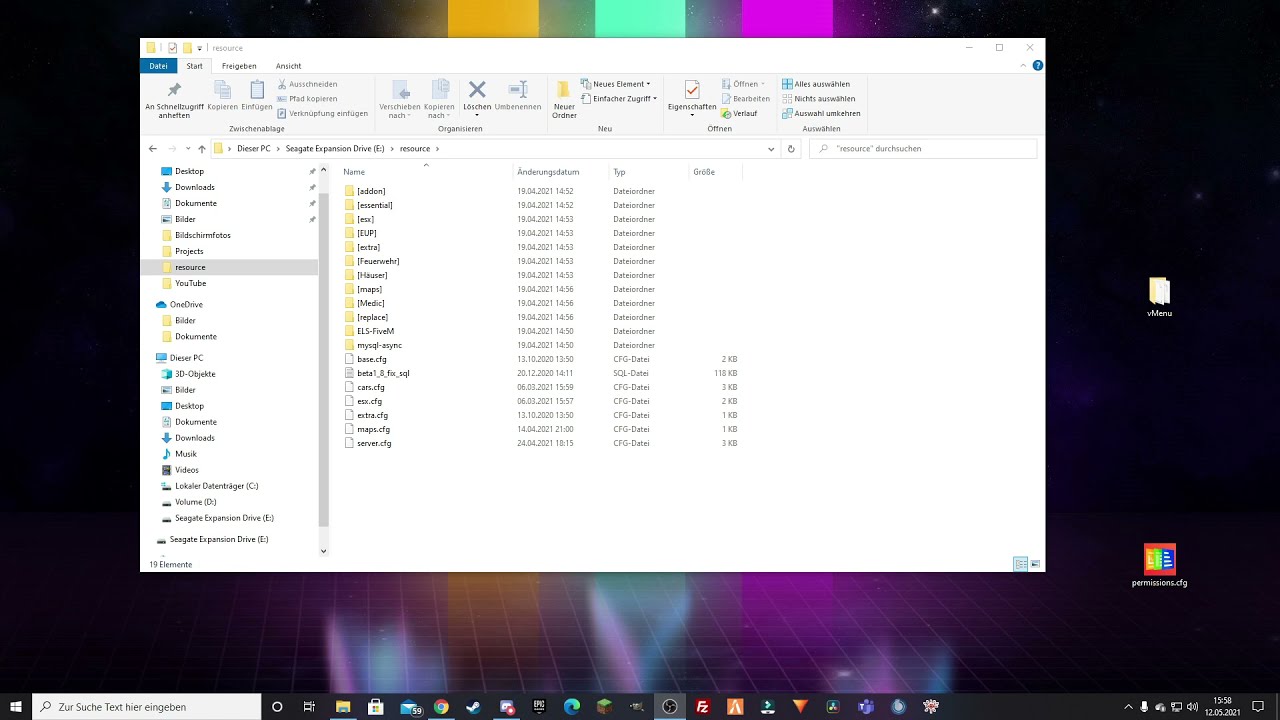Viewport: 1280px width, 720px height.
Task: Open Microsoft Teams from taskbar
Action: click(866, 707)
